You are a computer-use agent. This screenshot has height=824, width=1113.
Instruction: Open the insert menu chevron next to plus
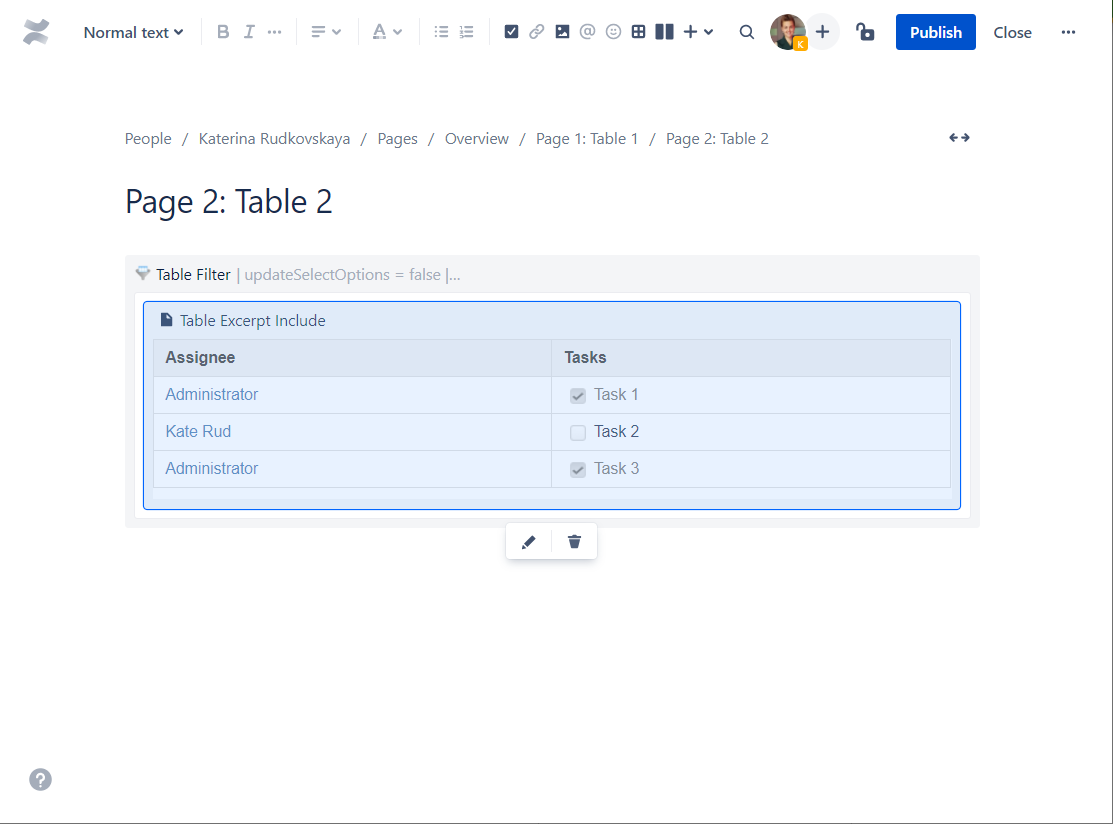coord(710,31)
